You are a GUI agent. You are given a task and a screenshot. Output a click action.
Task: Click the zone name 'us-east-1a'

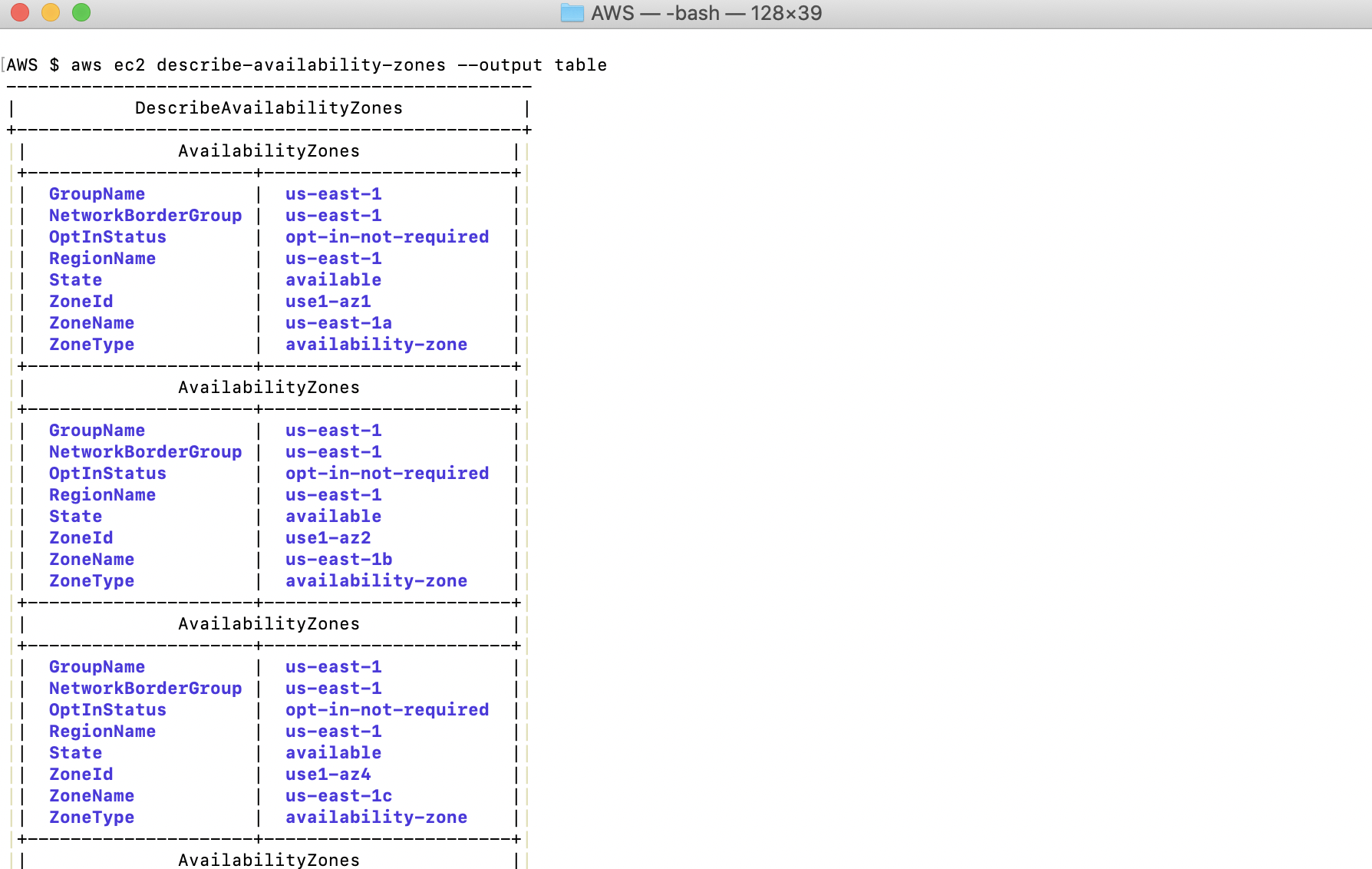pos(338,323)
